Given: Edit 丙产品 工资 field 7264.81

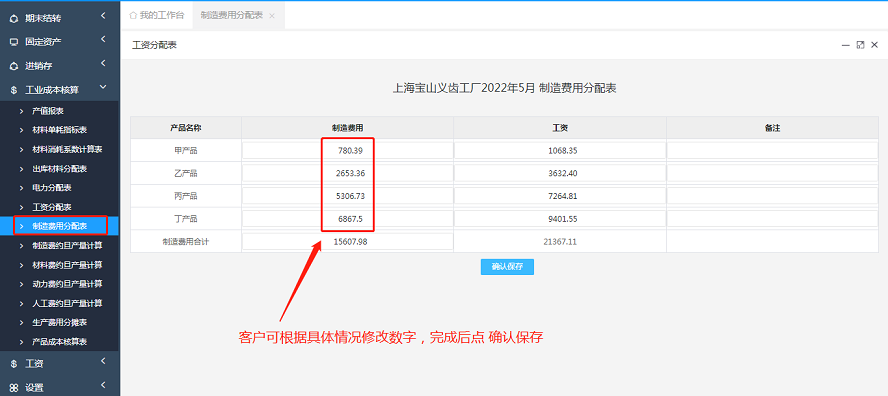Looking at the screenshot, I should pos(560,196).
